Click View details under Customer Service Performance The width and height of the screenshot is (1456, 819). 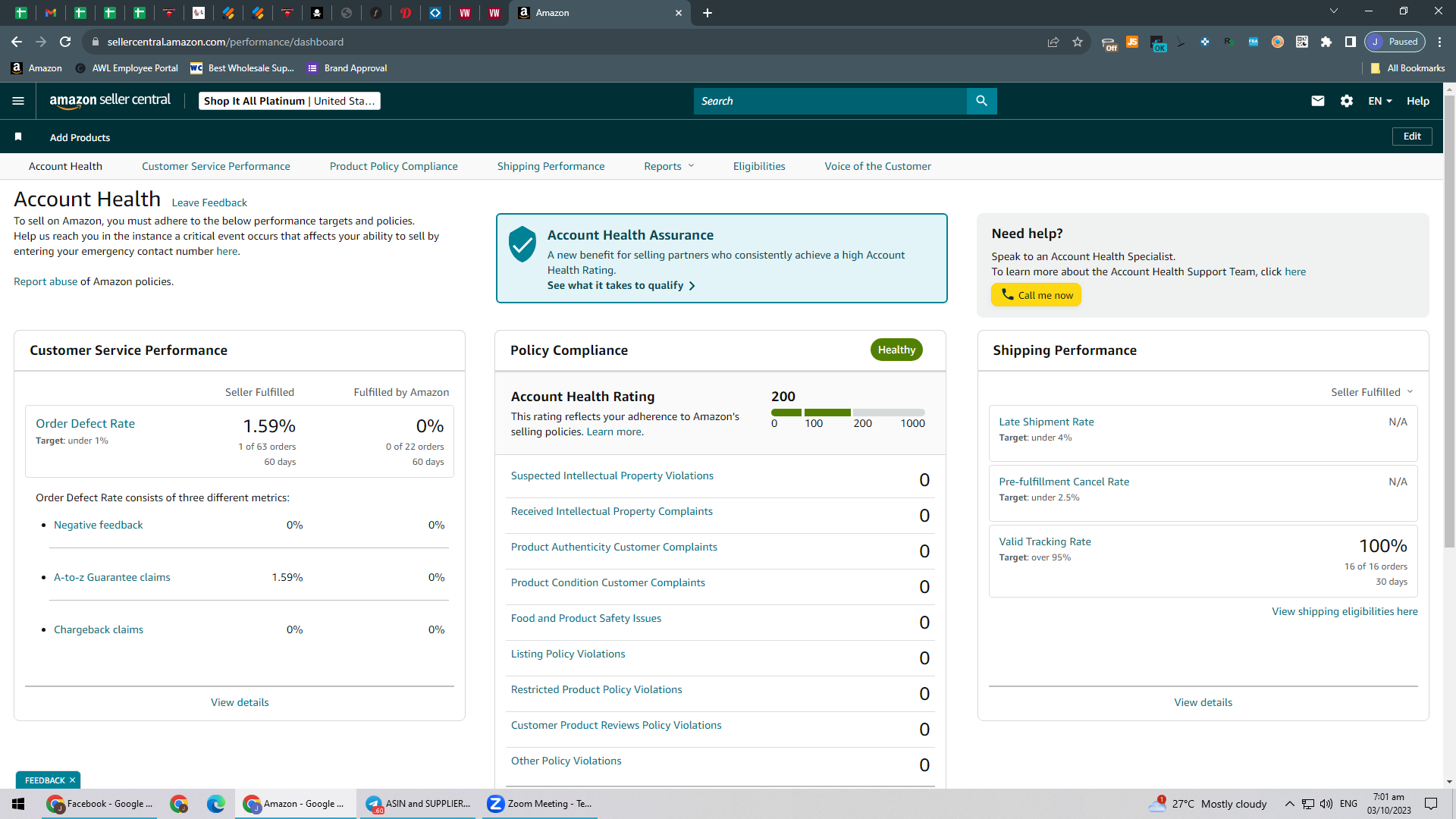pos(240,702)
